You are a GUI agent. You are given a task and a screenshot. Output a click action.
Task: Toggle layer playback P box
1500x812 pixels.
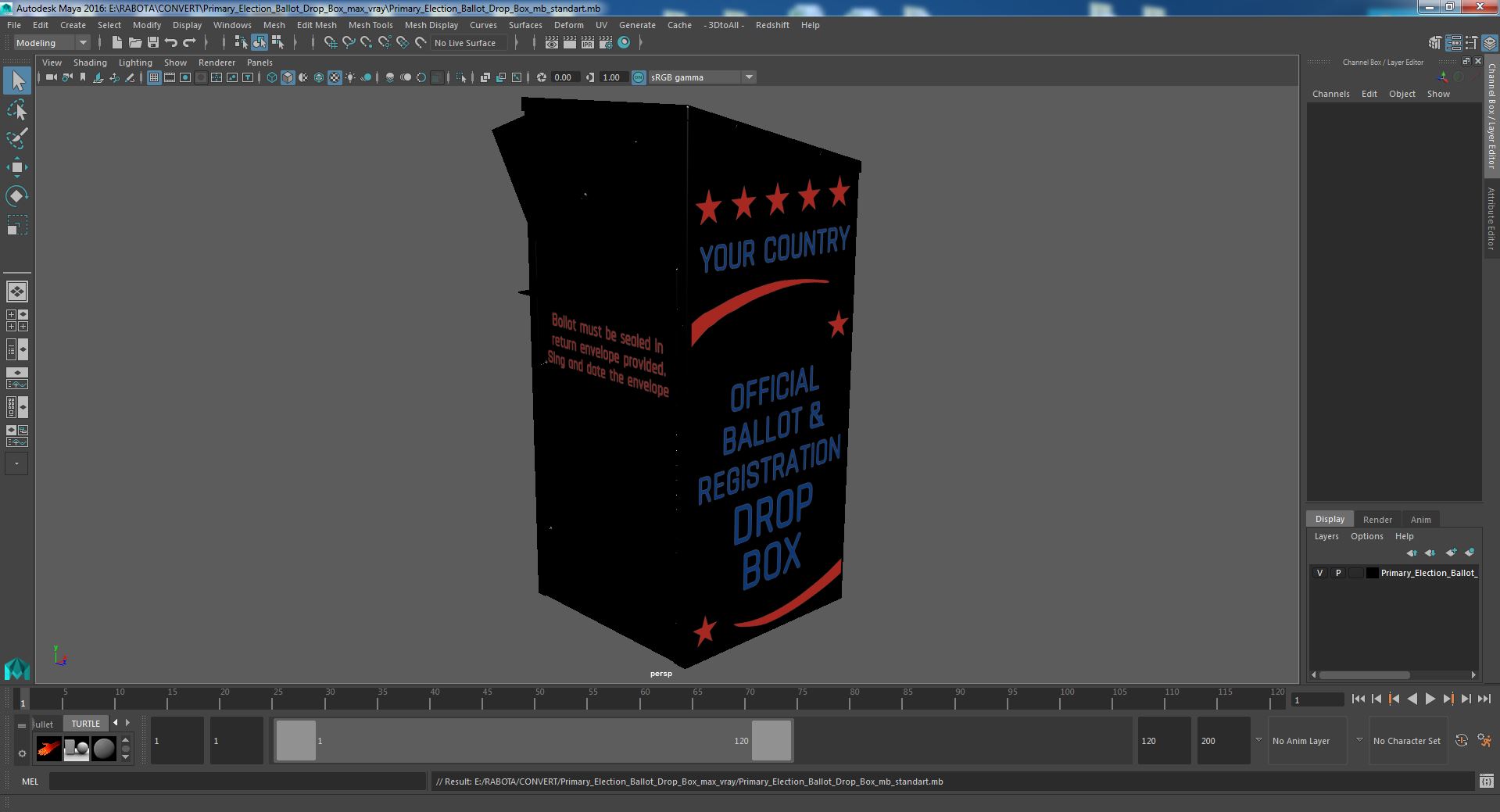tap(1338, 573)
